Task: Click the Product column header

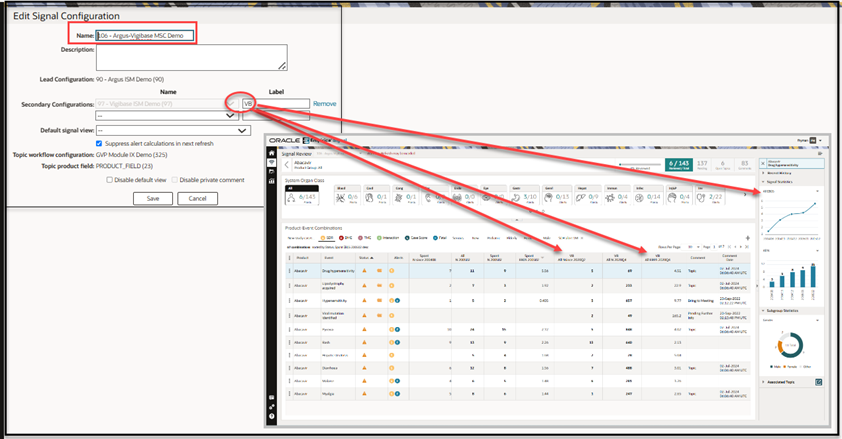Action: [x=303, y=258]
